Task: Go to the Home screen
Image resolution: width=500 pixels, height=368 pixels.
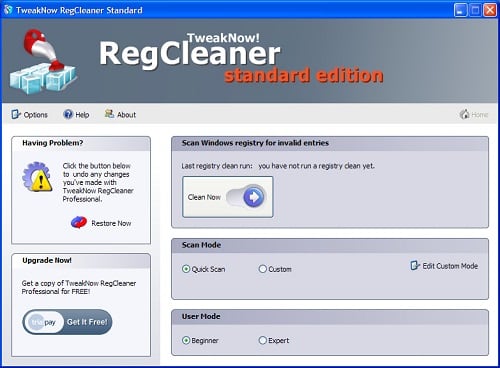Action: [x=474, y=115]
